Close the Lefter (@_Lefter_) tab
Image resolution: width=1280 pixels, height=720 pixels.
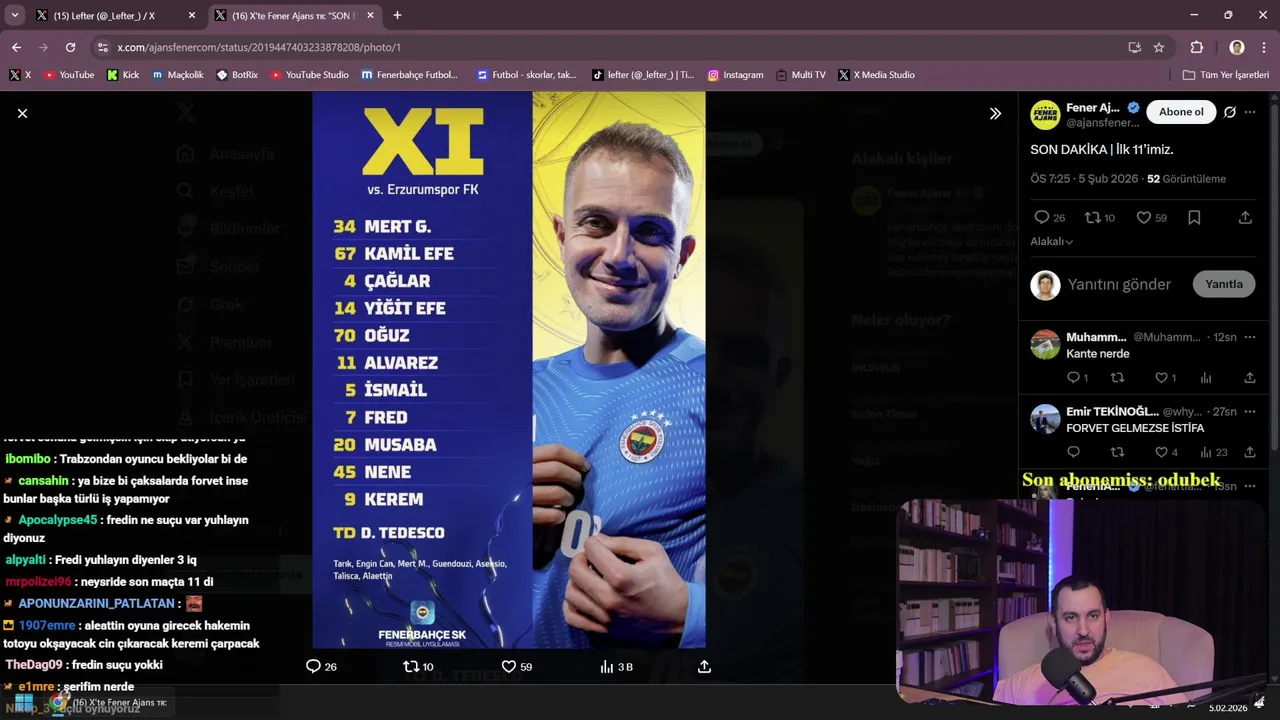pos(192,15)
